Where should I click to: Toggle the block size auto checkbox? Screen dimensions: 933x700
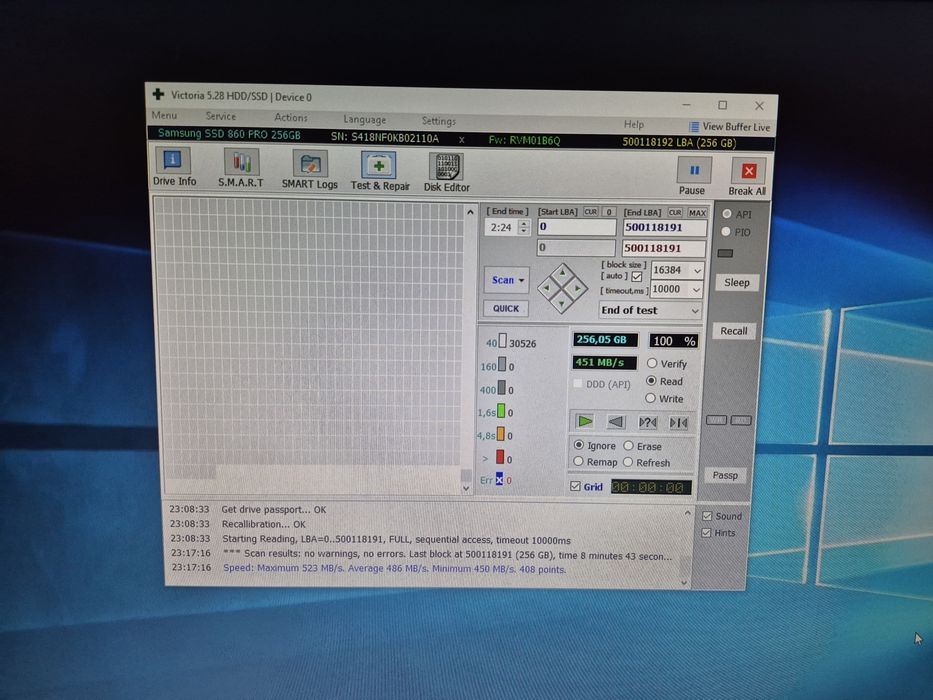coord(637,277)
